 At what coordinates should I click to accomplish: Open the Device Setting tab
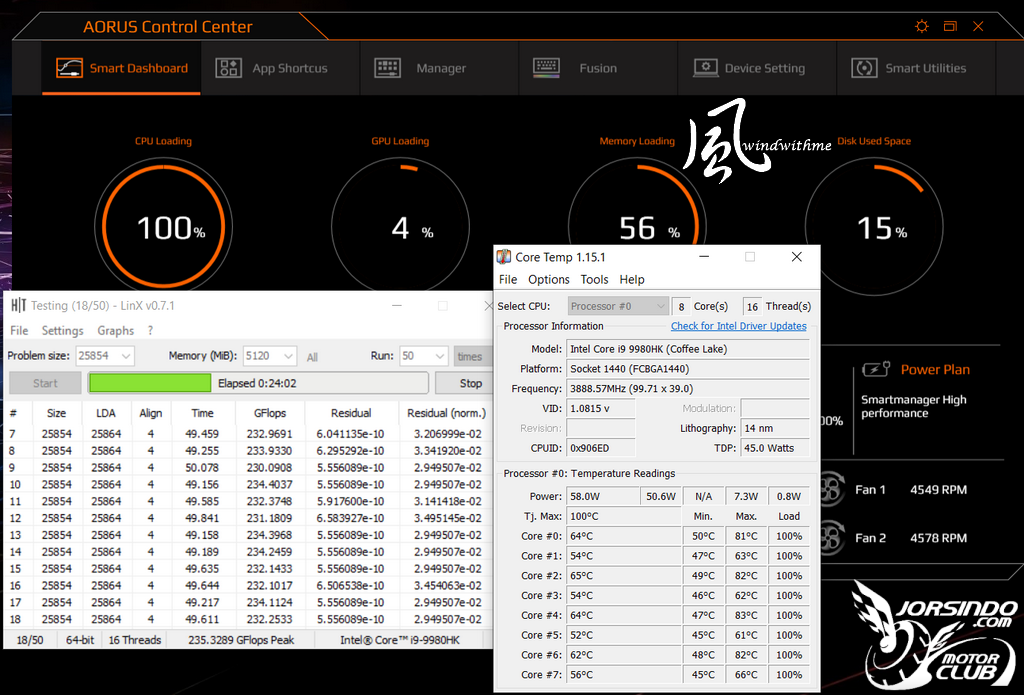757,68
